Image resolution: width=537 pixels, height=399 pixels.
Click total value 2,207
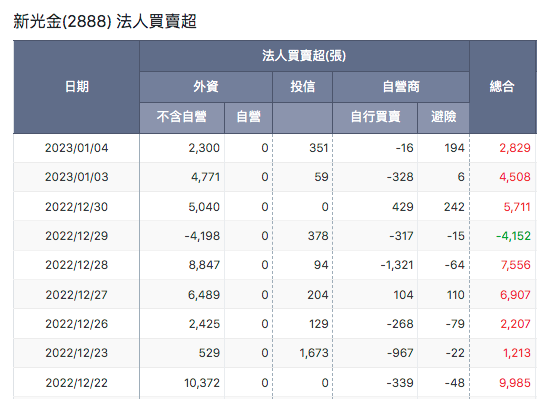tap(515, 324)
